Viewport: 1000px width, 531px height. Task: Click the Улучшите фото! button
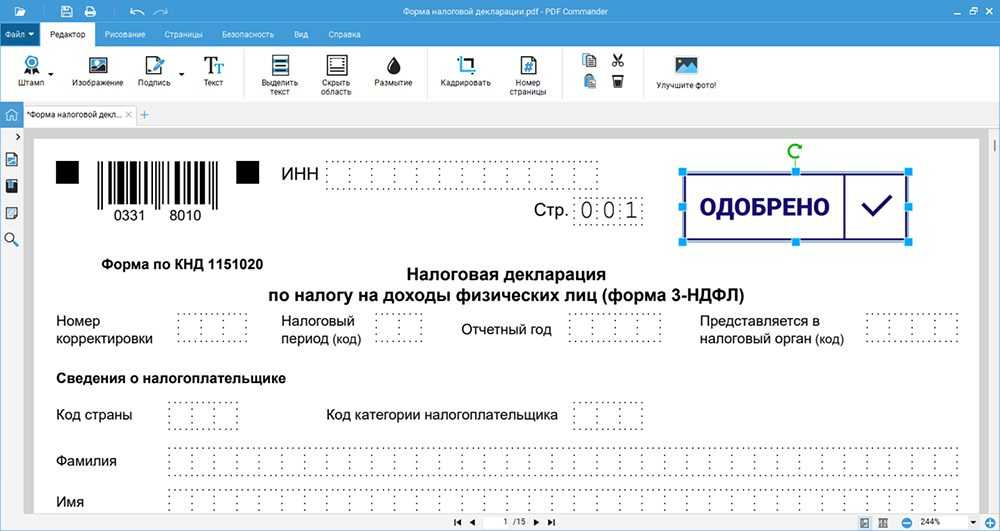pos(686,72)
